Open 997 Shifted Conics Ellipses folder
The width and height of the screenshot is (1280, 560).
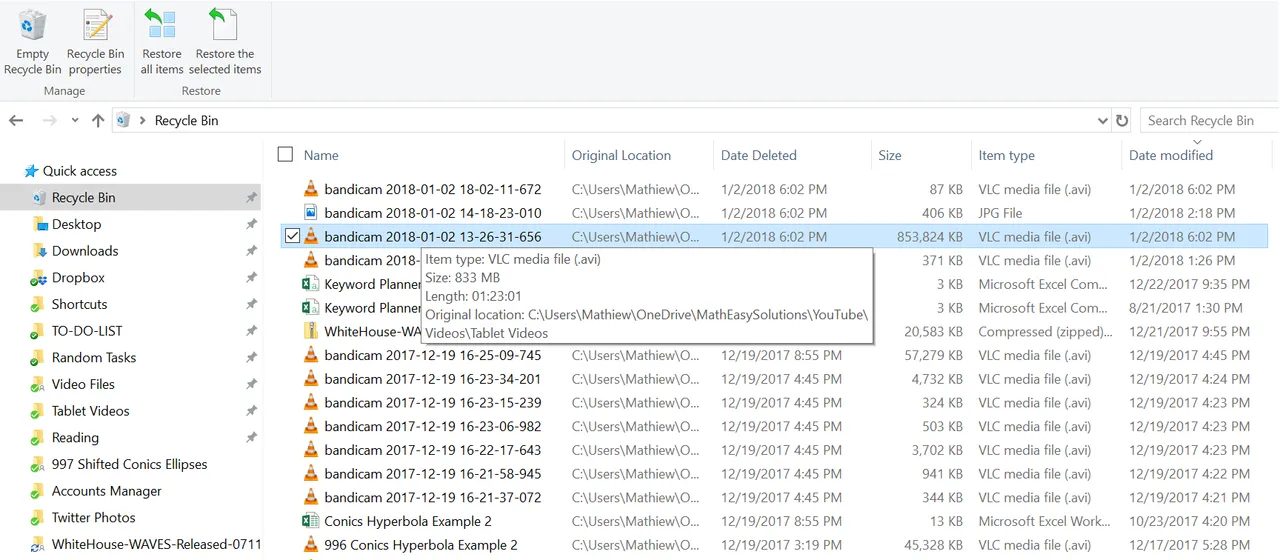tap(129, 464)
